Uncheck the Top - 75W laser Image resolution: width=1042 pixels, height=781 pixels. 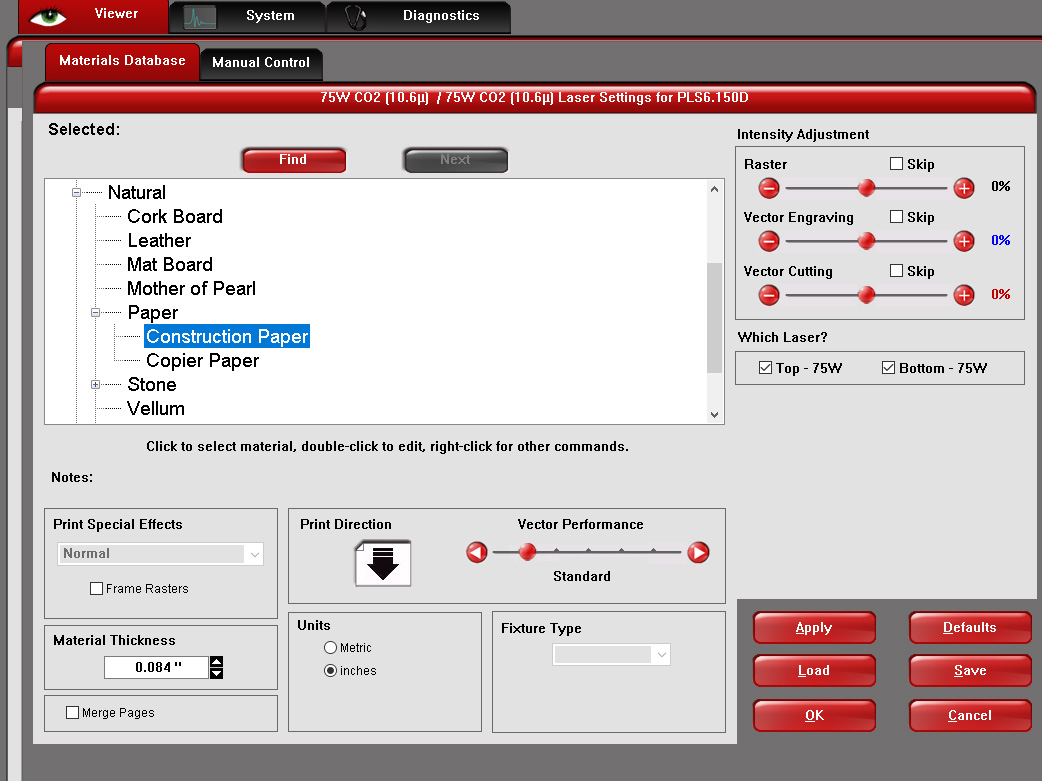click(x=766, y=368)
